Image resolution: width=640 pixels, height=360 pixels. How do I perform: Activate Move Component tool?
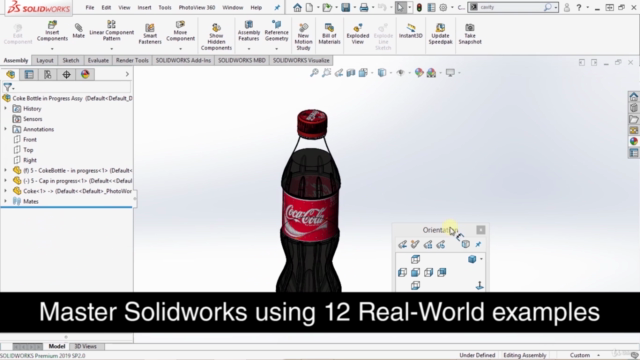180,31
